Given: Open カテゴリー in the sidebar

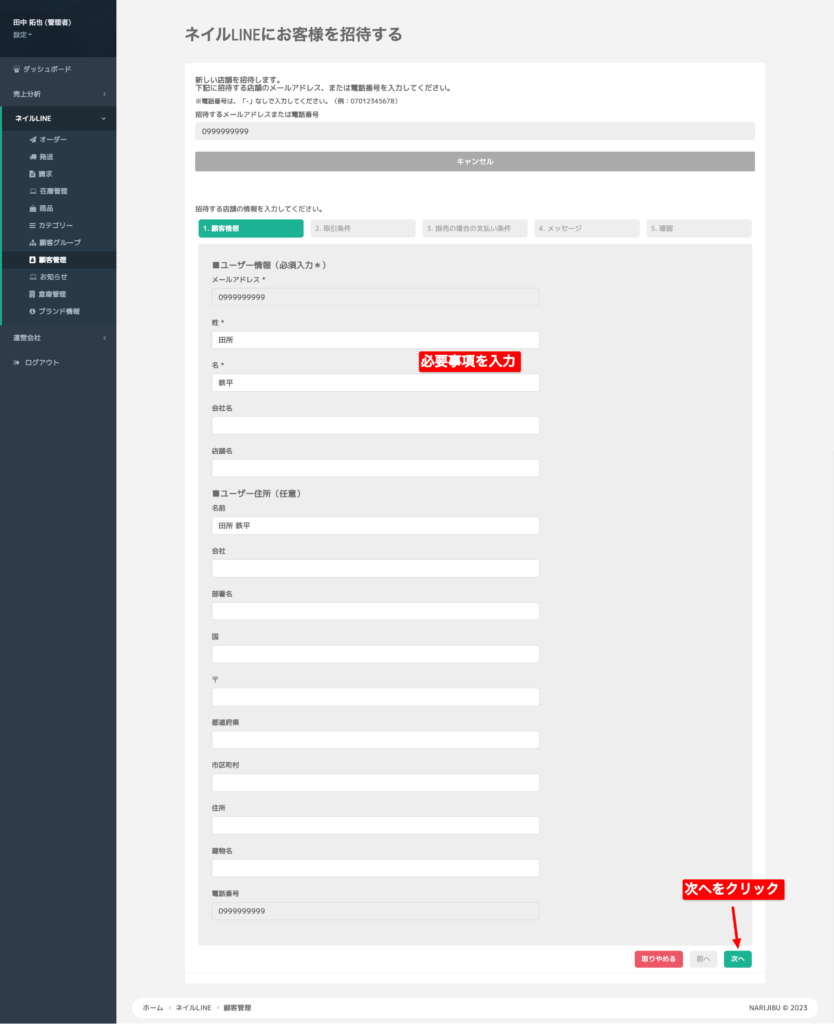Looking at the screenshot, I should pos(55,225).
